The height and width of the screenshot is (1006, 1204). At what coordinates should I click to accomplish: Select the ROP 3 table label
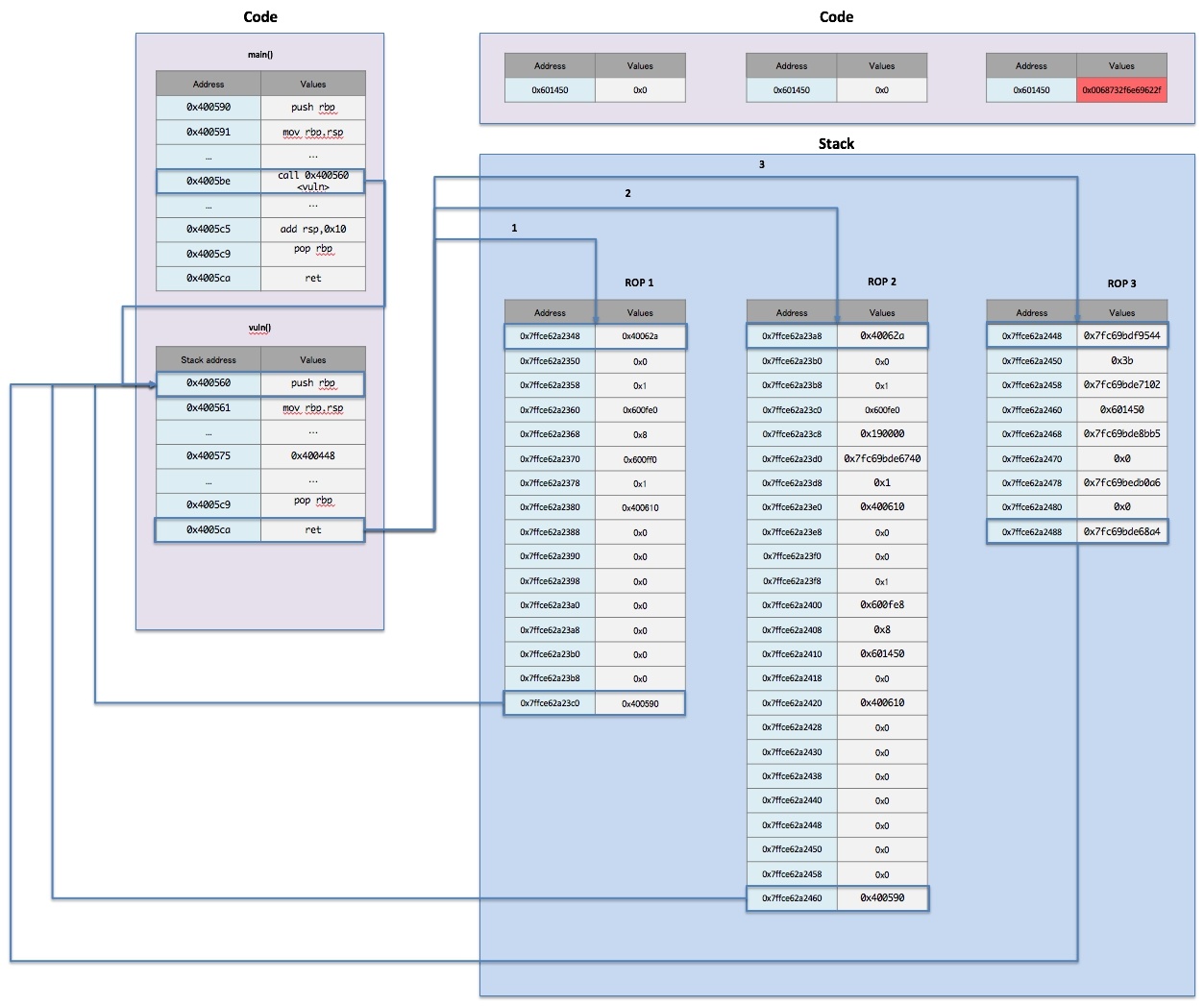[1121, 283]
